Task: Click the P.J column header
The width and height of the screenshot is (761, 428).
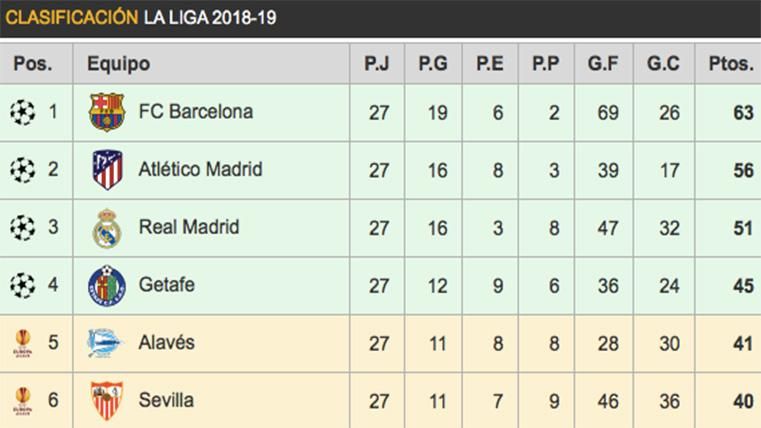Action: click(377, 64)
